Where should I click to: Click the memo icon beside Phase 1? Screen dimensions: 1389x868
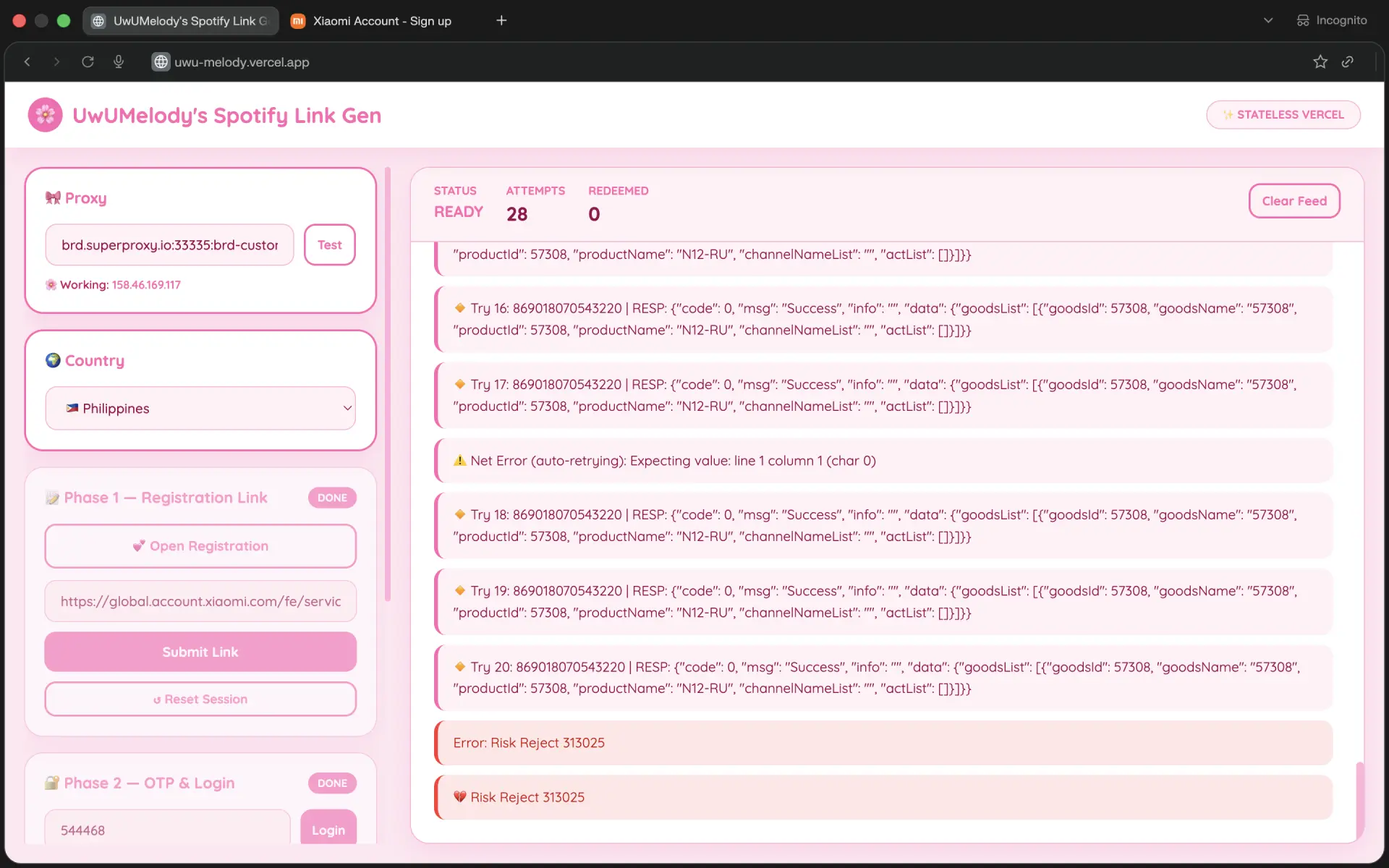click(x=52, y=498)
